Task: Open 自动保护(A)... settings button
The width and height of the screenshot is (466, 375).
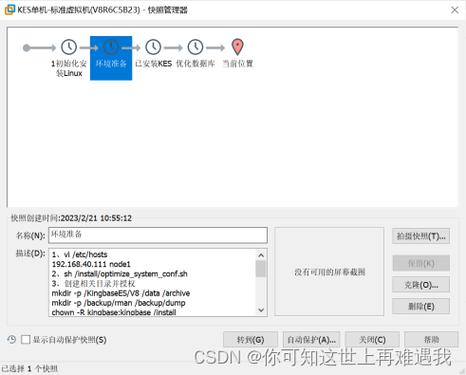Action: (x=311, y=340)
